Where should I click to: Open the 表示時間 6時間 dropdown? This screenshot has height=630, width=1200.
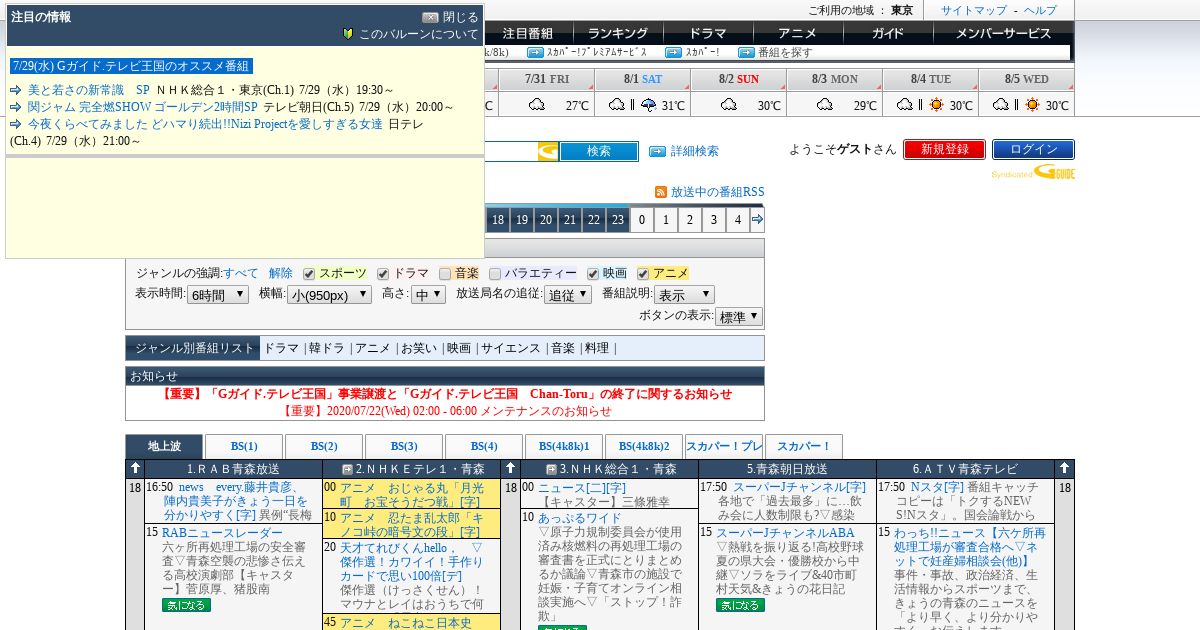tap(218, 295)
